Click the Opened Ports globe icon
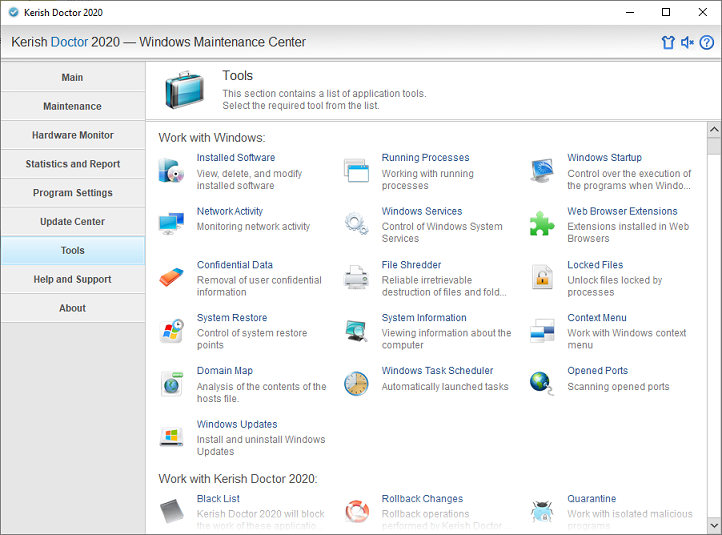 coord(542,384)
